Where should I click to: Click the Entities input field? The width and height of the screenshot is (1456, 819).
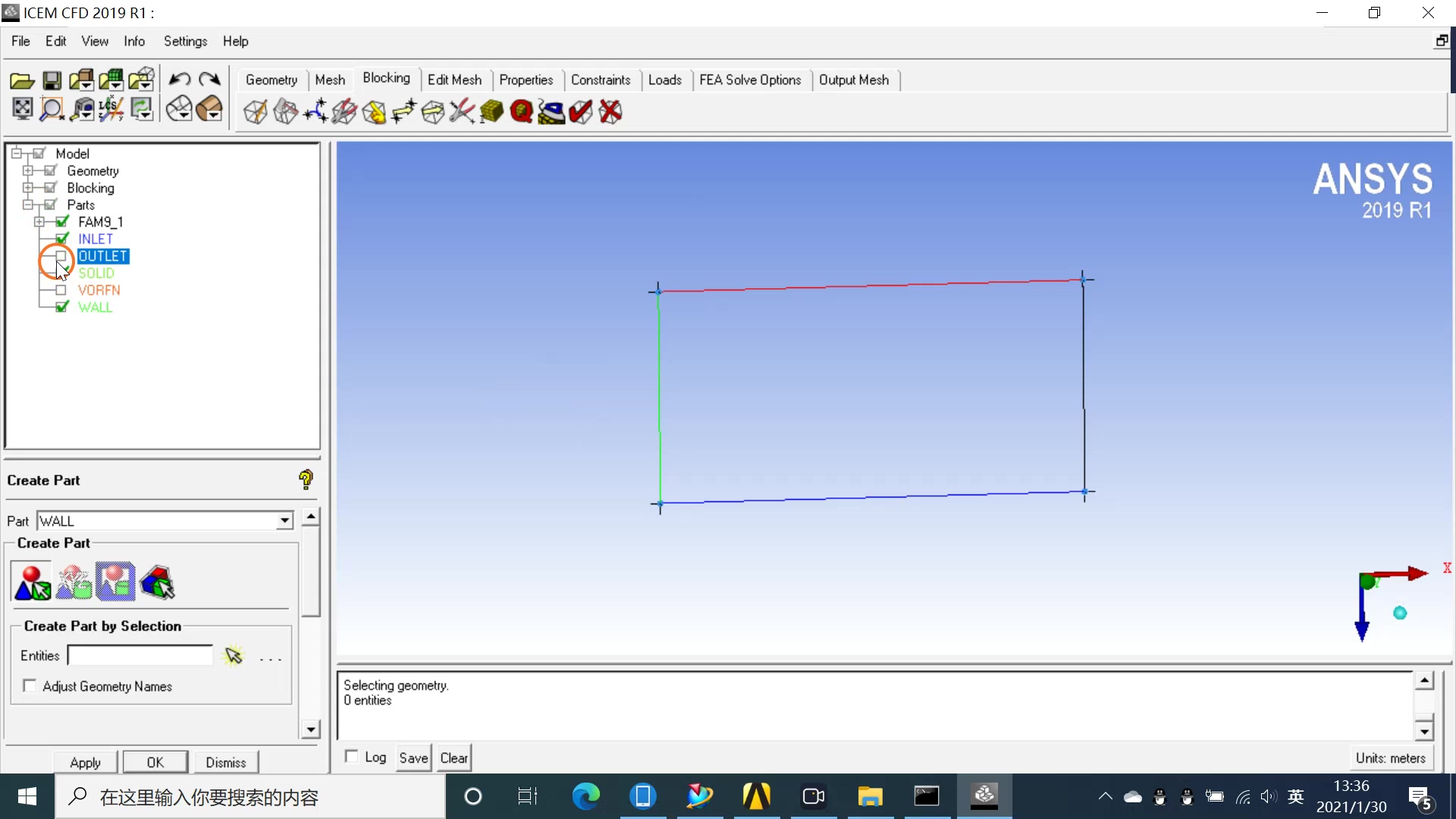click(x=140, y=655)
